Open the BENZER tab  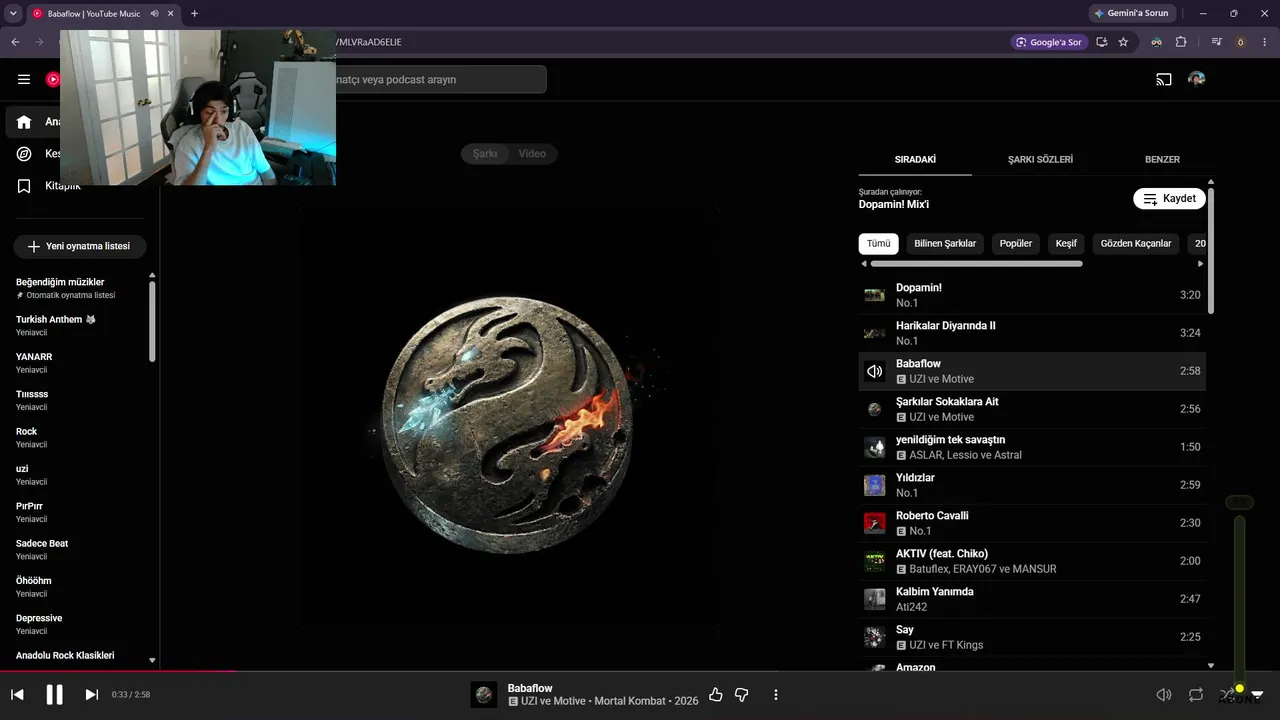click(x=1162, y=159)
